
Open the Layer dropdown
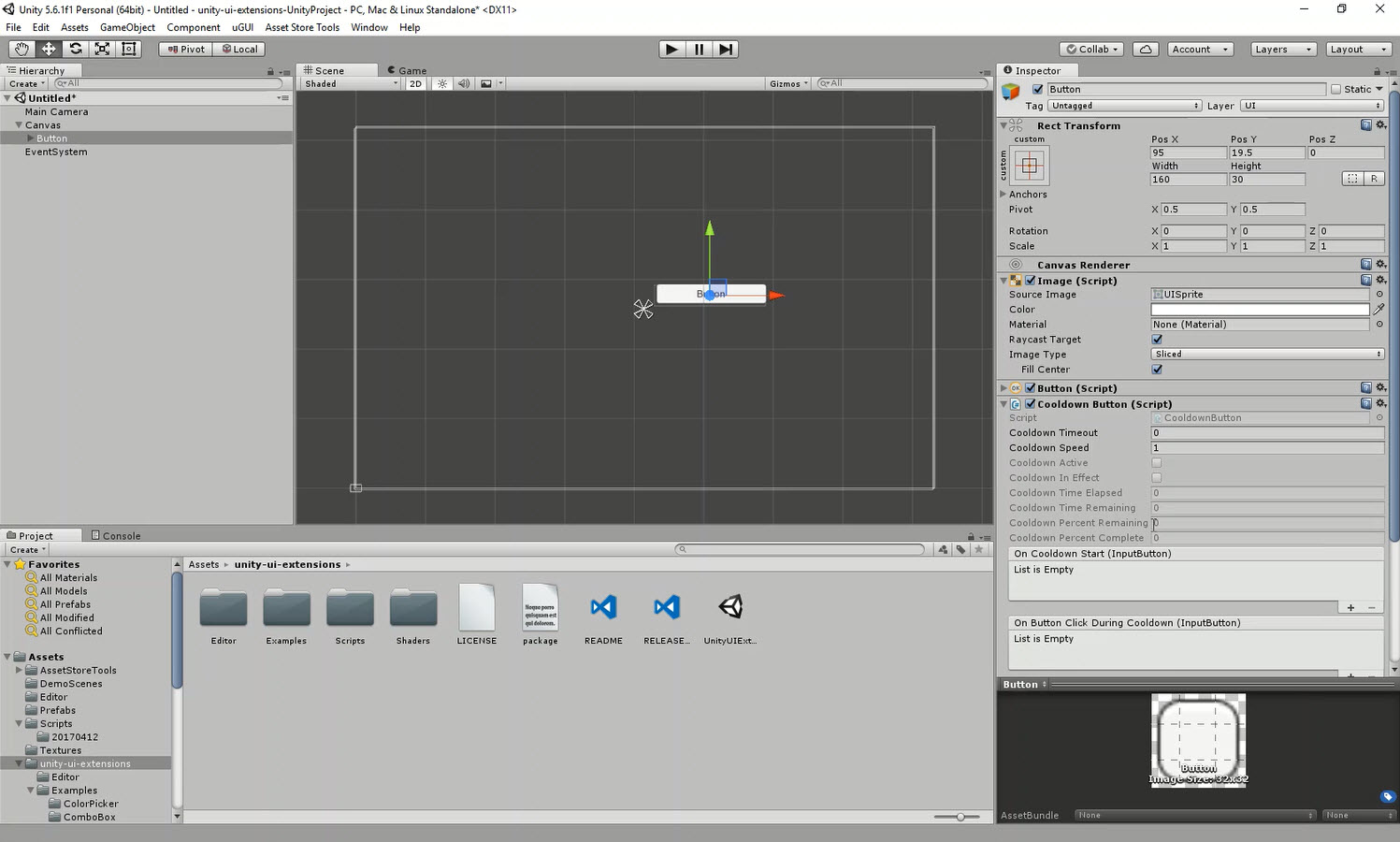coord(1312,106)
